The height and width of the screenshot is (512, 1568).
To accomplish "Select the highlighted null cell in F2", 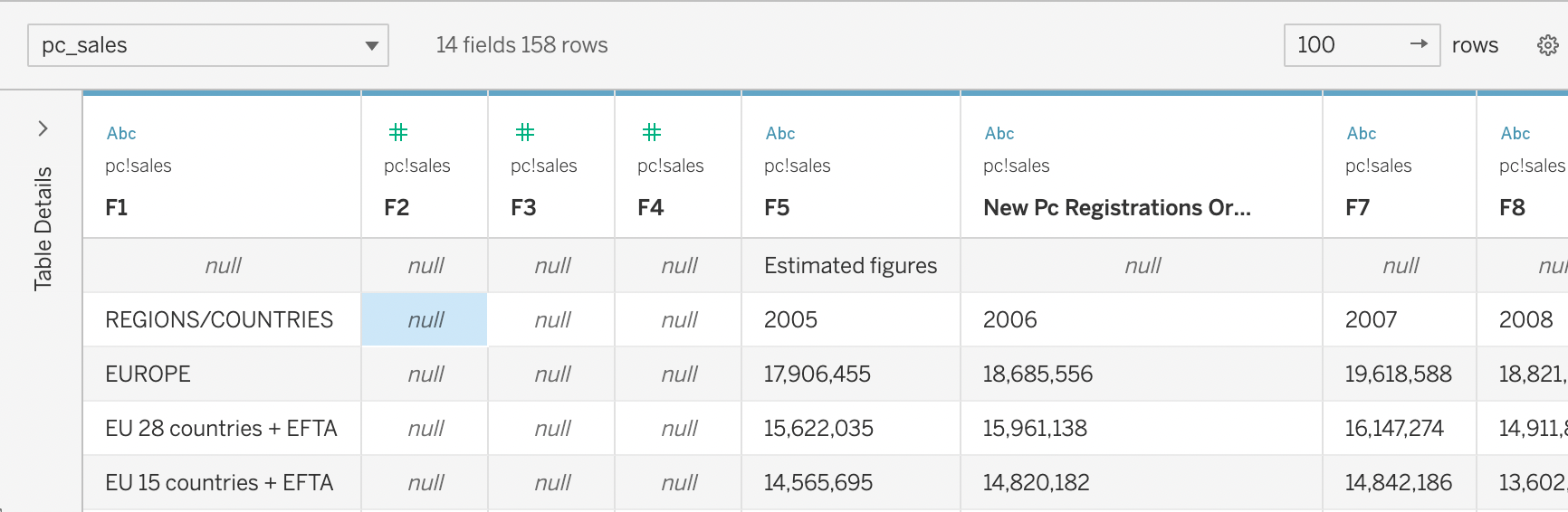I will pos(425,320).
